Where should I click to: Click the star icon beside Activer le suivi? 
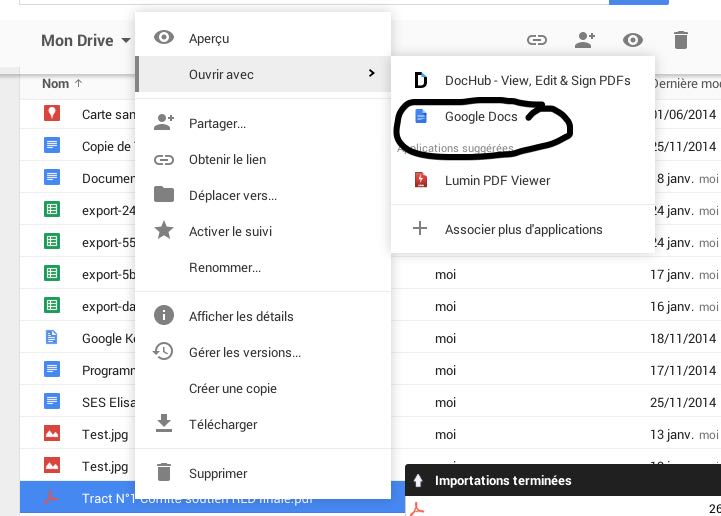click(x=164, y=230)
